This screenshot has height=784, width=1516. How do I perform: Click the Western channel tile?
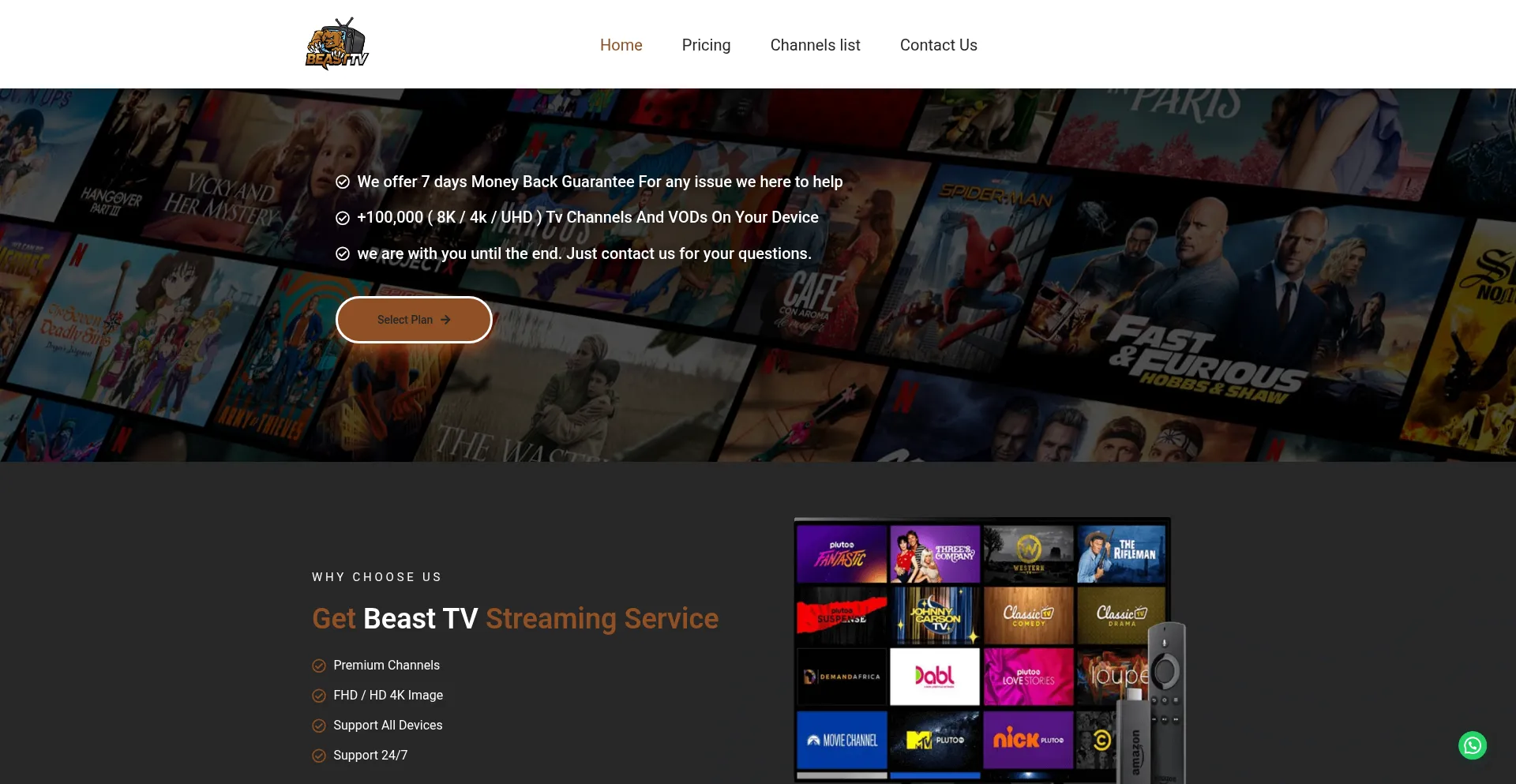1028,554
